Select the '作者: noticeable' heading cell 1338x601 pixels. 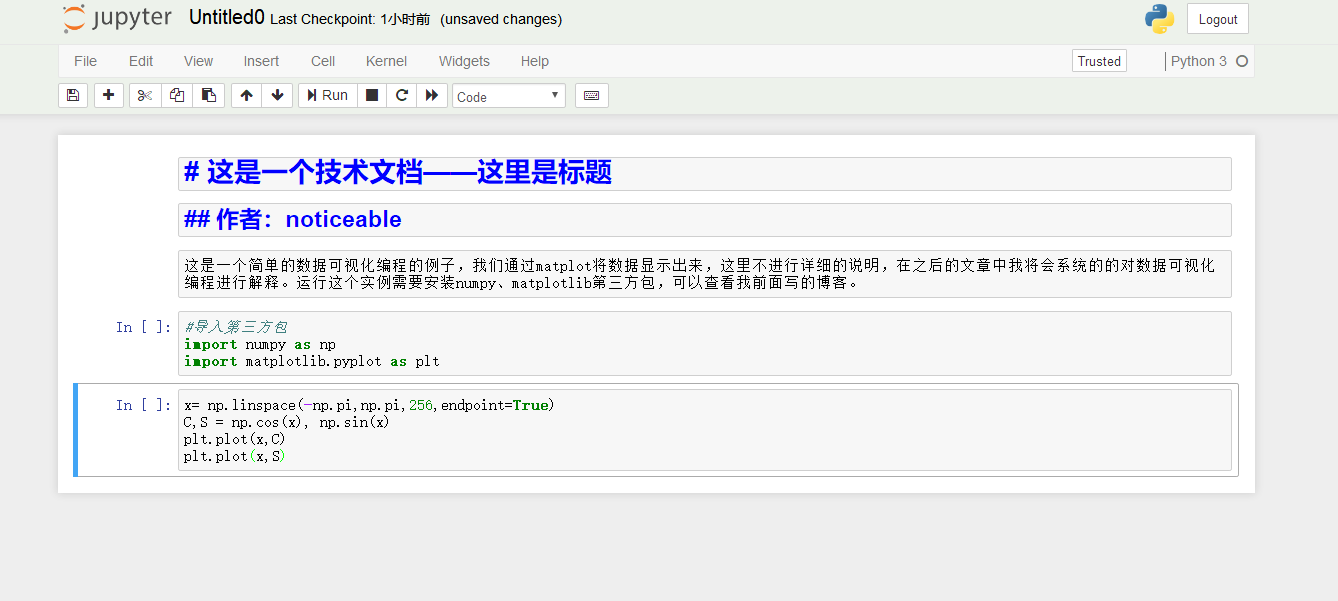tap(704, 220)
